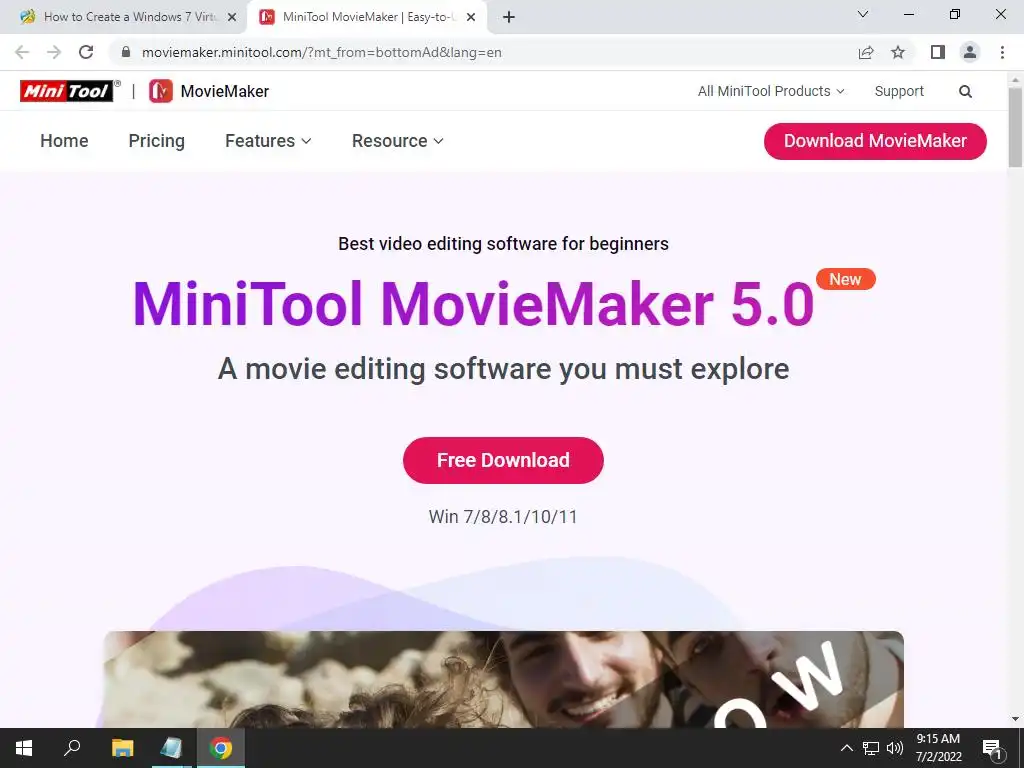Viewport: 1024px width, 768px height.
Task: Click the site search magnifier icon
Action: point(965,91)
